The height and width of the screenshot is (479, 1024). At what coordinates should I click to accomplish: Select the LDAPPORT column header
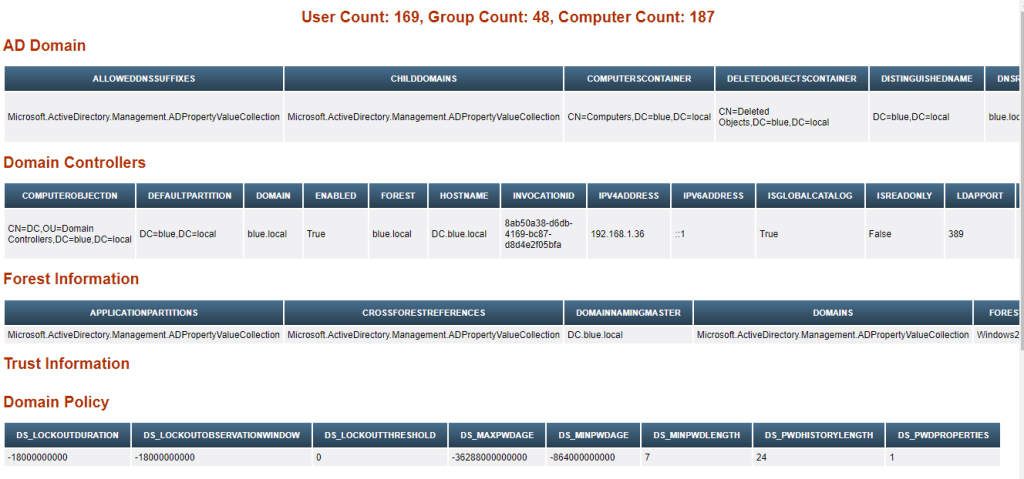(979, 196)
